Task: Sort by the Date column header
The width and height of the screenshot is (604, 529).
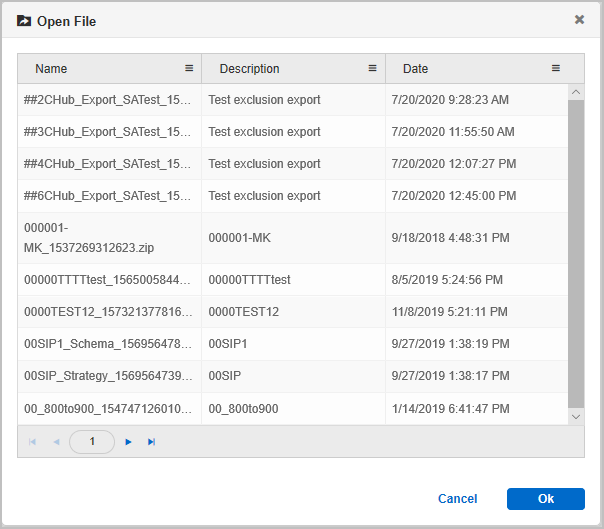Action: pyautogui.click(x=415, y=69)
